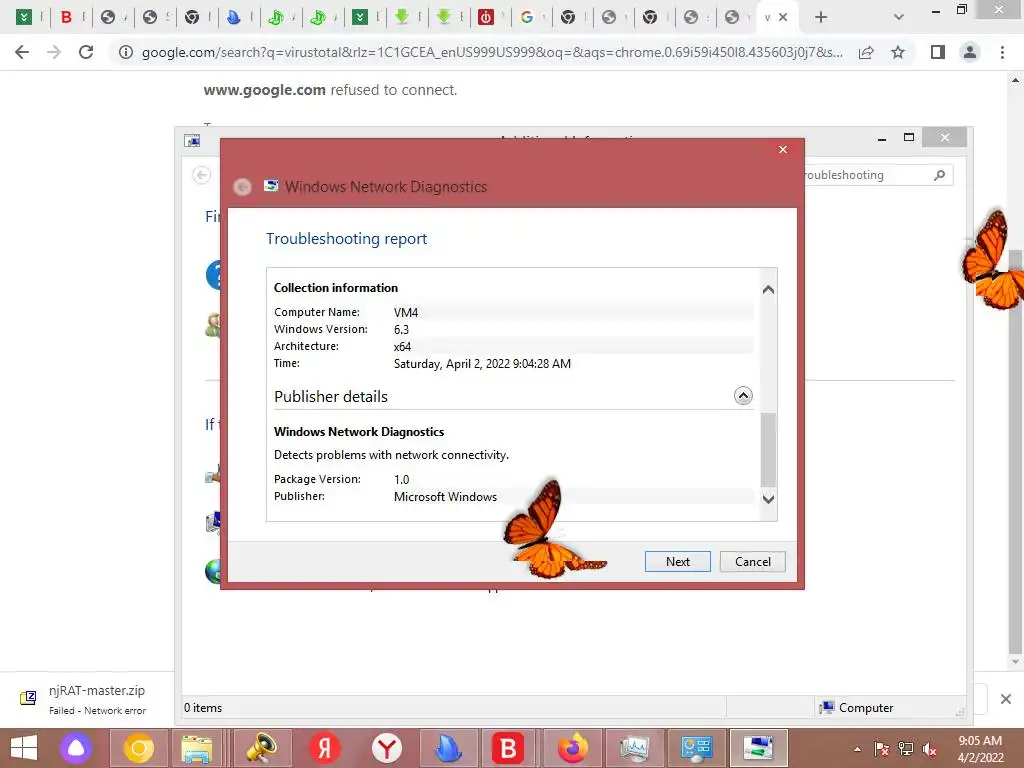This screenshot has height=768, width=1024.
Task: Click Next in Network Diagnostics
Action: 677,562
